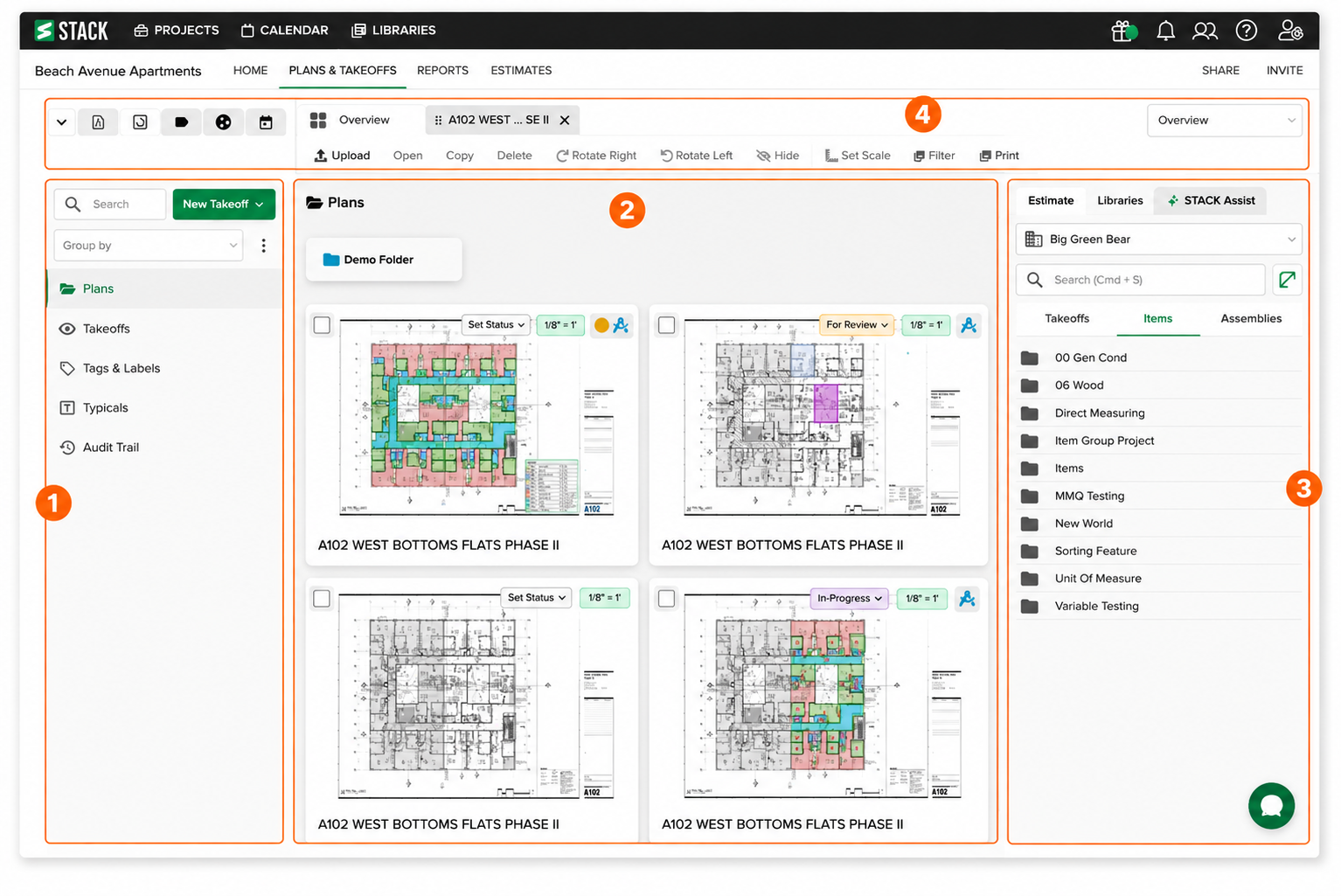Screen dimensions: 1341x896
Task: Open three-dot menu beside Group by
Action: point(263,246)
